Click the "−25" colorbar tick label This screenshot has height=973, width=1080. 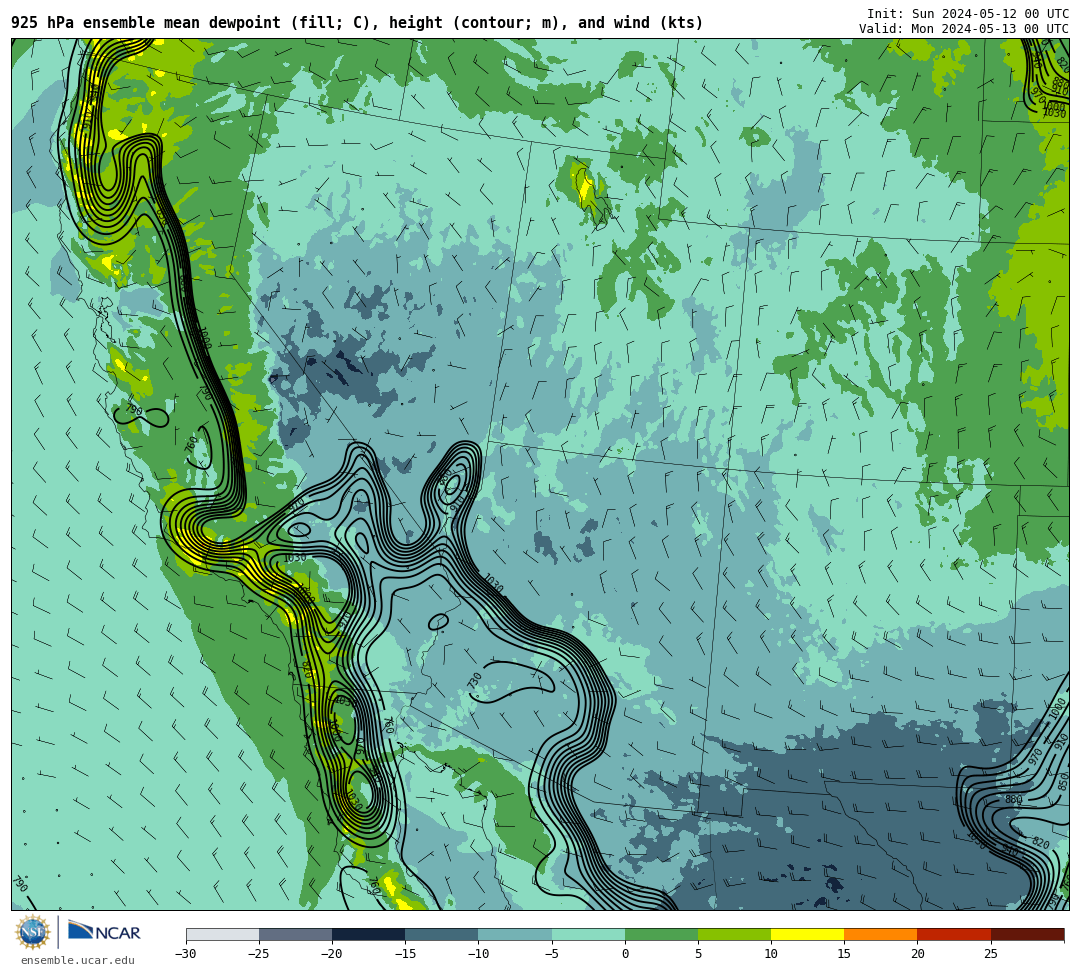259,954
